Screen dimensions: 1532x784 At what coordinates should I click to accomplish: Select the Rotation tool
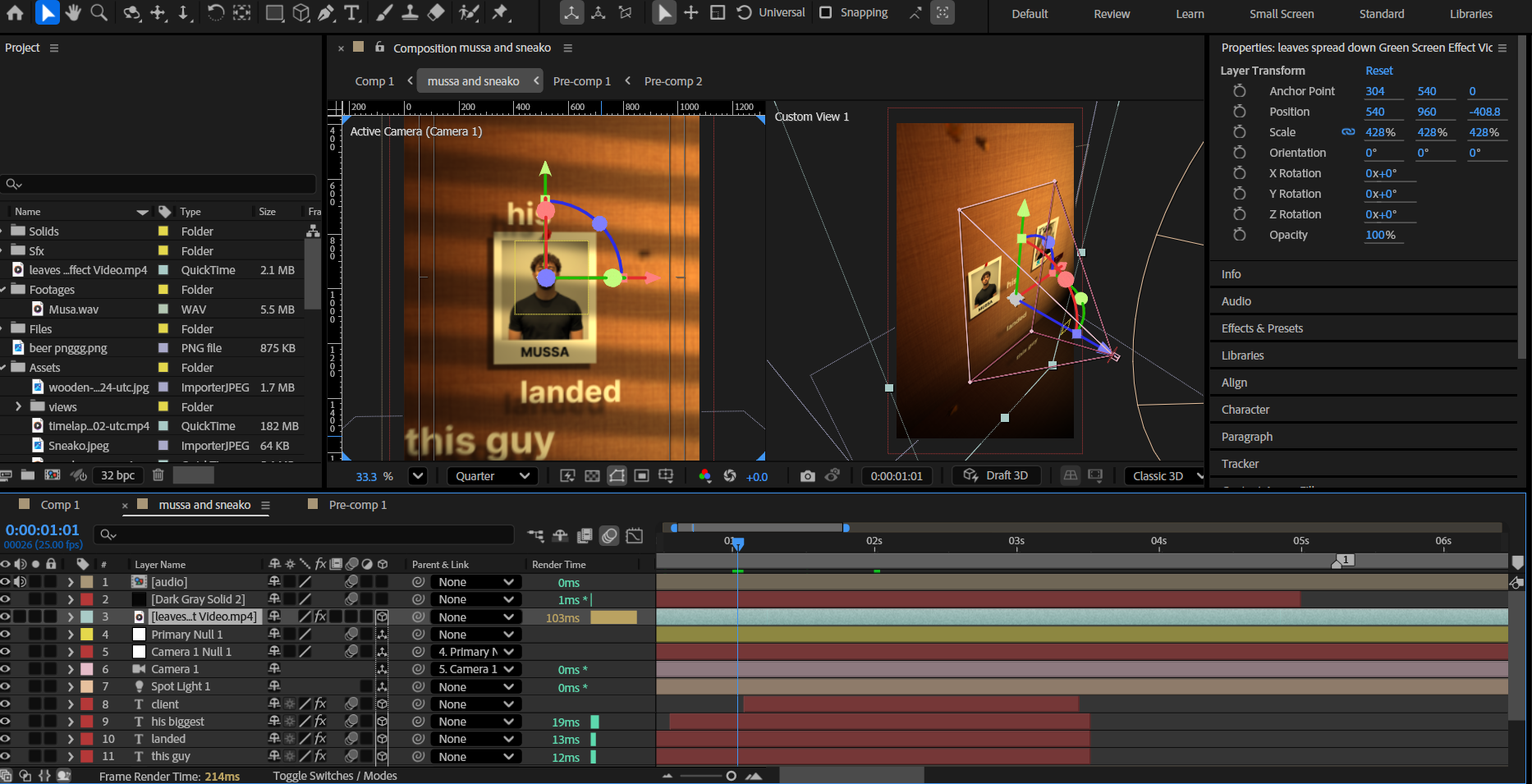coord(215,12)
